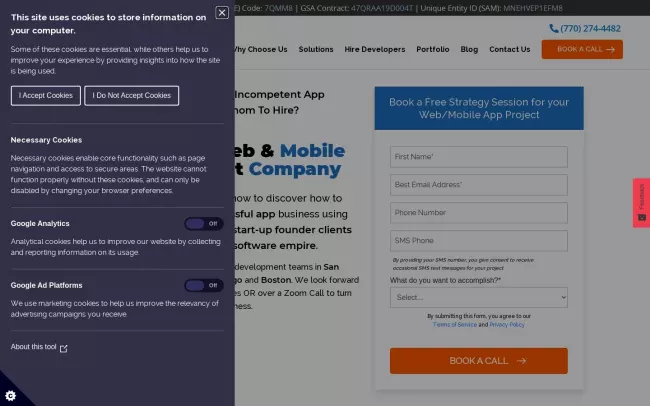Close the cookie panel with the X icon
The width and height of the screenshot is (650, 406).
click(222, 13)
